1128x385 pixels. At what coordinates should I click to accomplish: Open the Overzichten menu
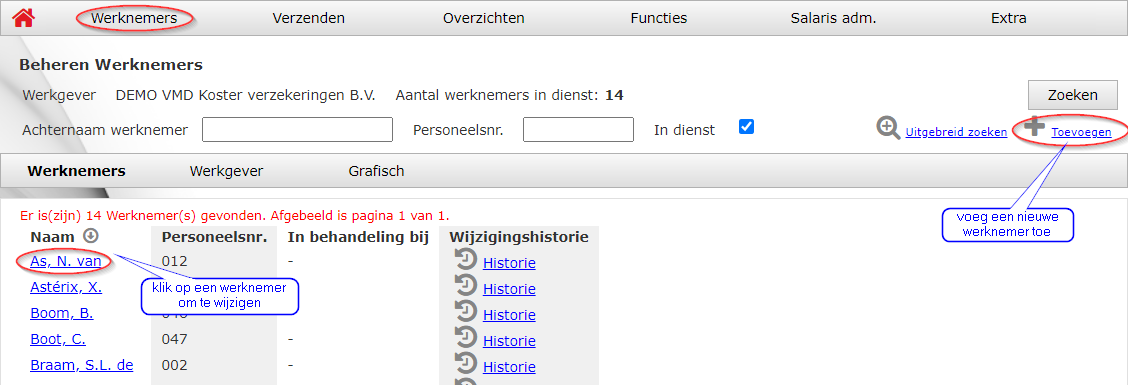point(483,18)
